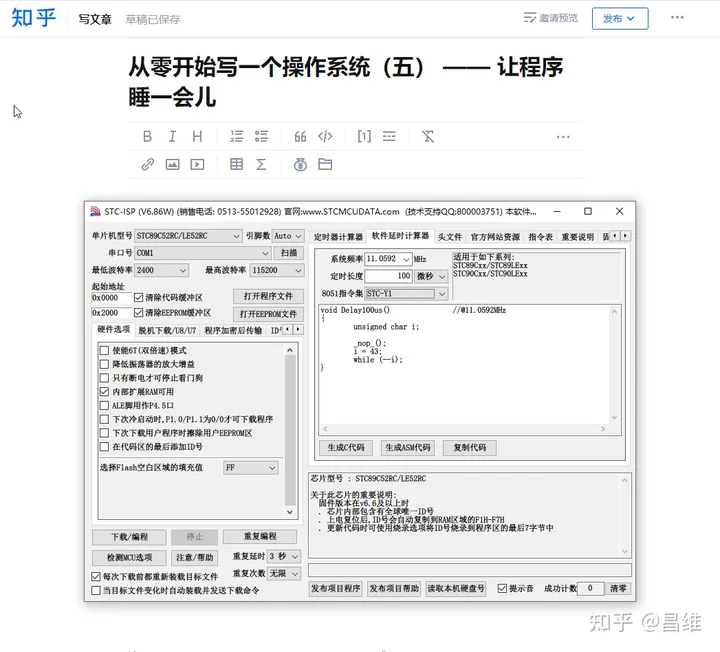Image resolution: width=720 pixels, height=652 pixels.
Task: Open microsecond time unit dropdown
Action: point(431,276)
